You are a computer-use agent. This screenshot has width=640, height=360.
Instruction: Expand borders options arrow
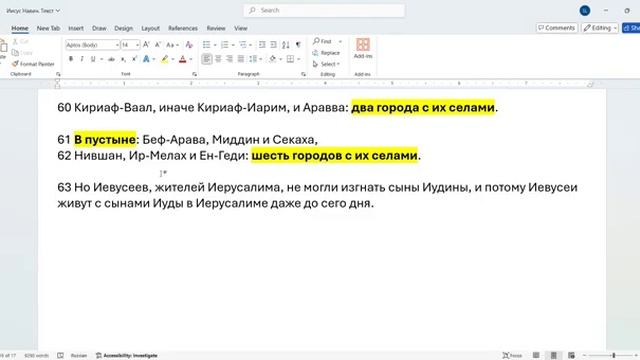[298, 59]
